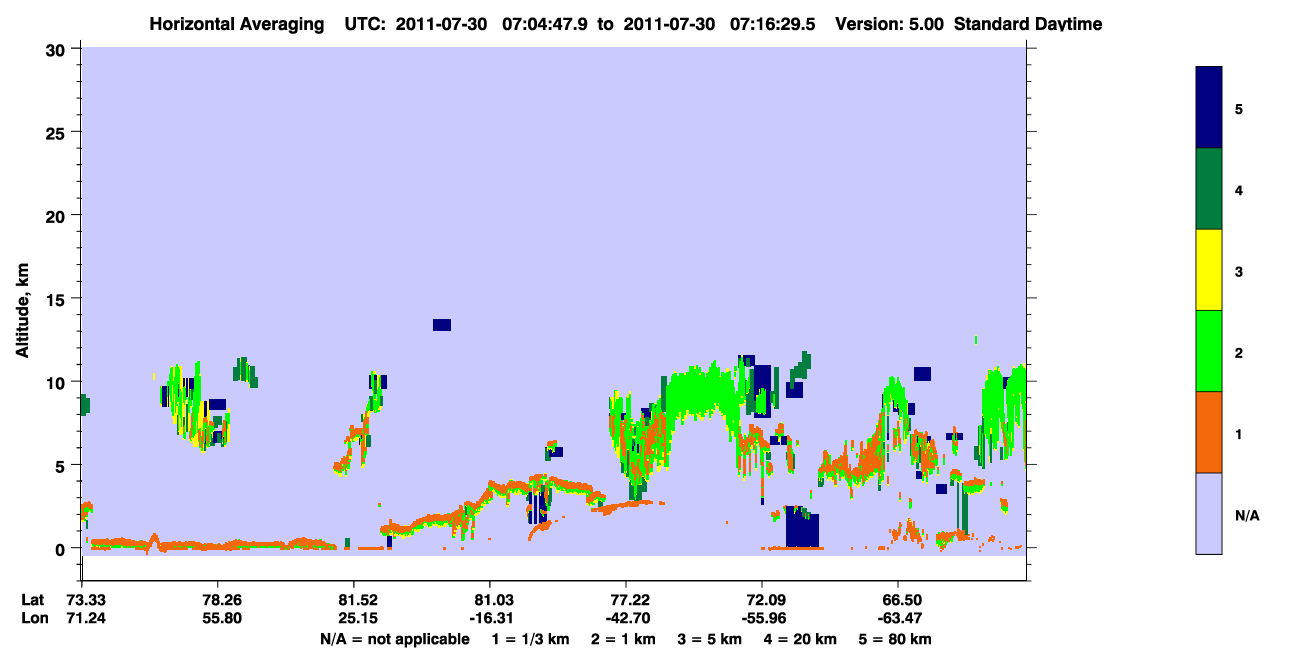Click the "Version: 5.00" text
Screen dimensions: 1300x667
pos(890,24)
